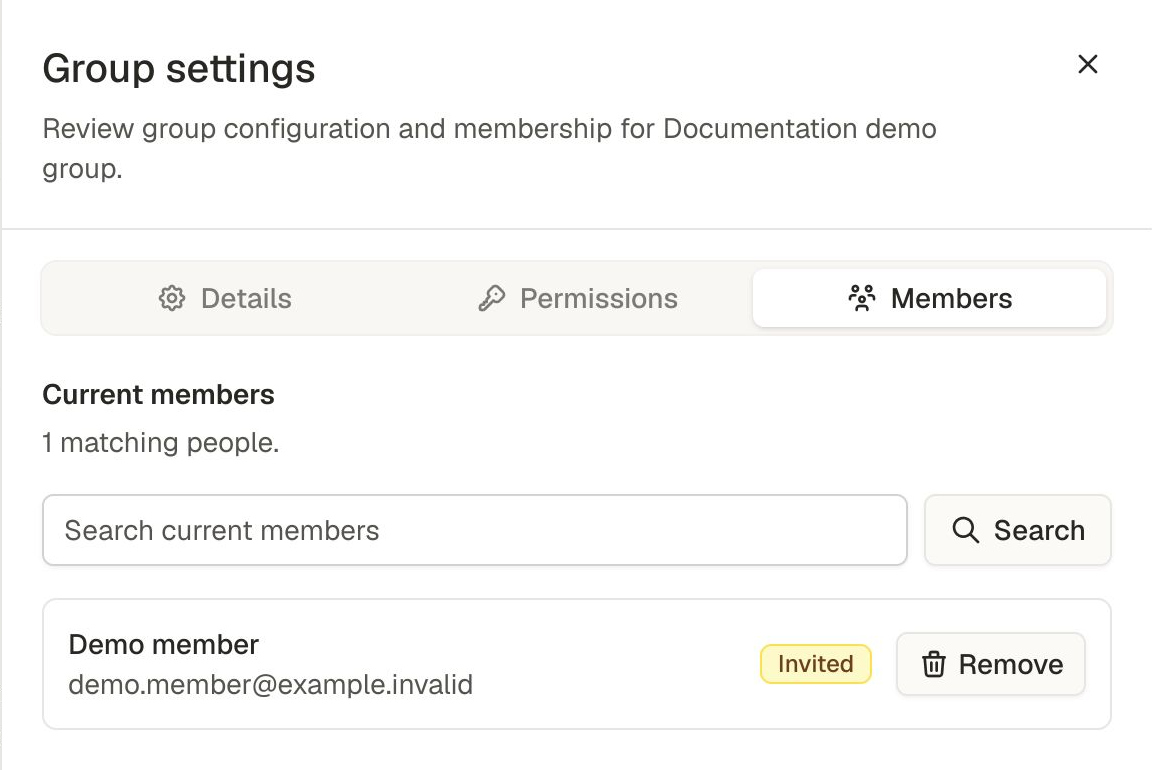Click the Invited status badge
The height and width of the screenshot is (770, 1152).
point(816,664)
